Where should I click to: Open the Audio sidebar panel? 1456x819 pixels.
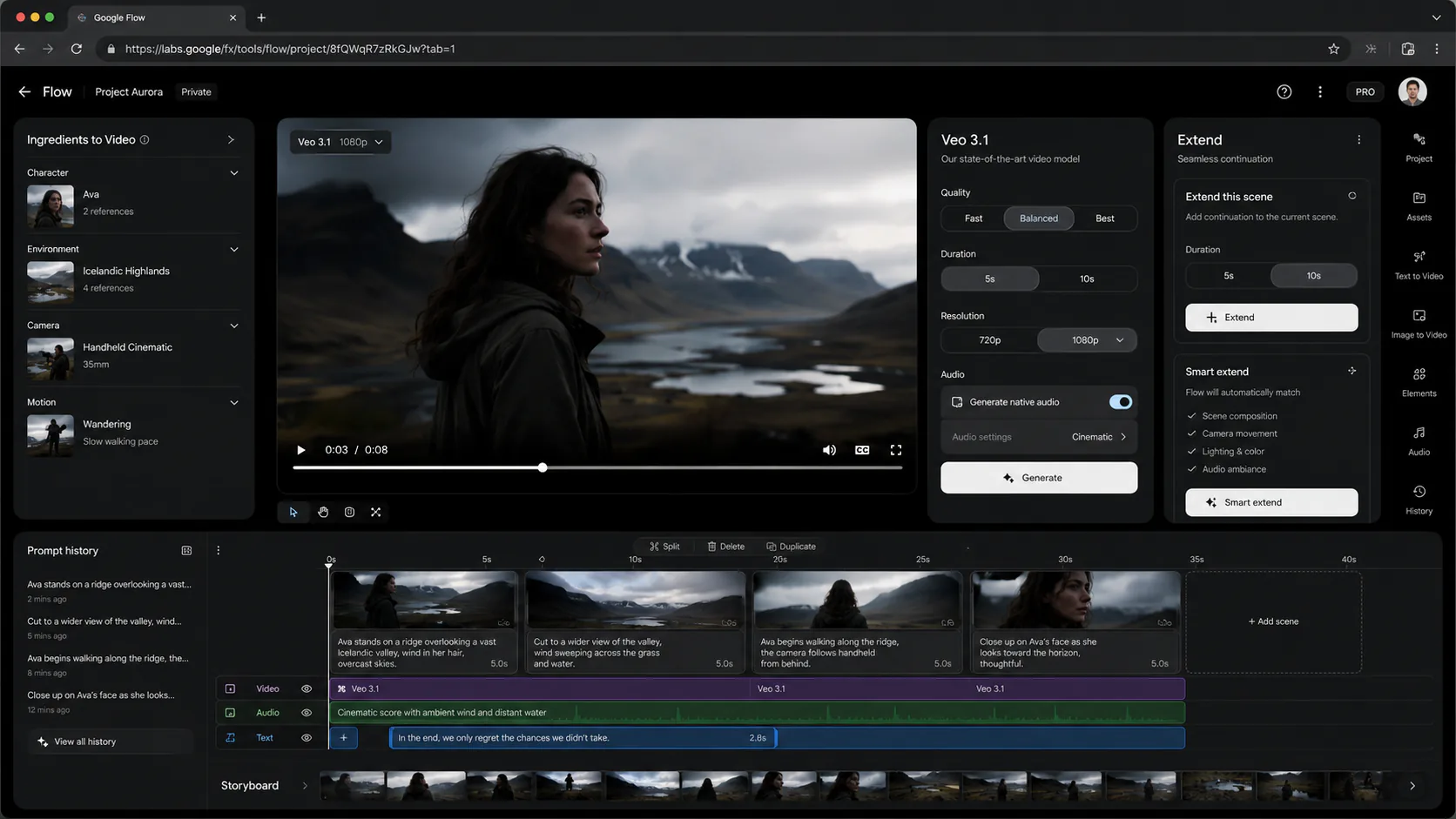pos(1419,440)
